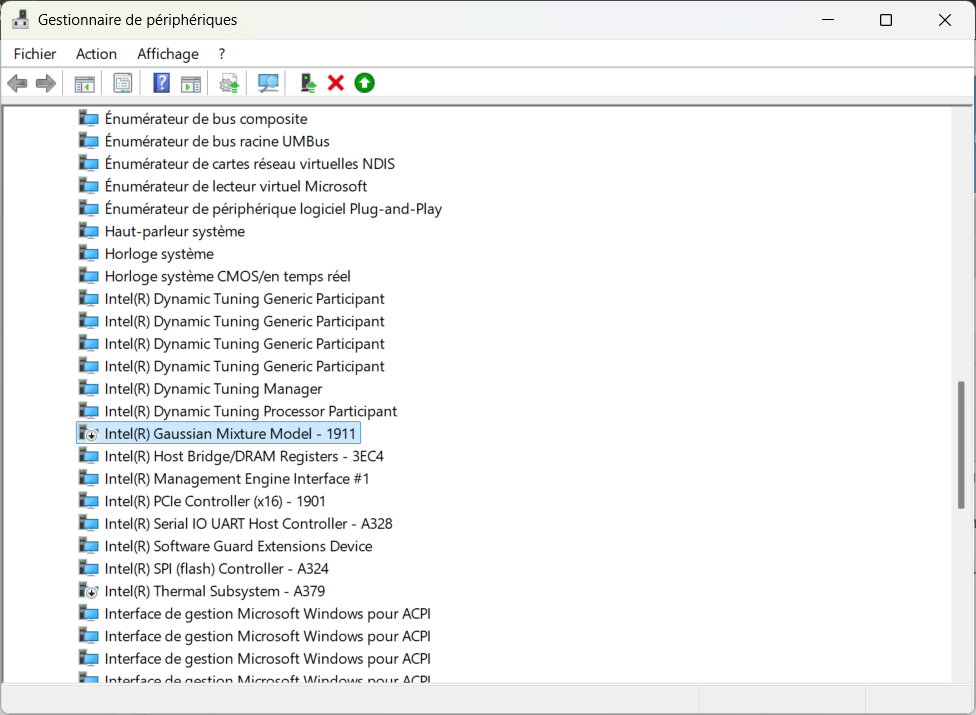The width and height of the screenshot is (976, 715).
Task: Select Énumérateur de cartes réseau virtuelles NDIS
Action: 250,164
